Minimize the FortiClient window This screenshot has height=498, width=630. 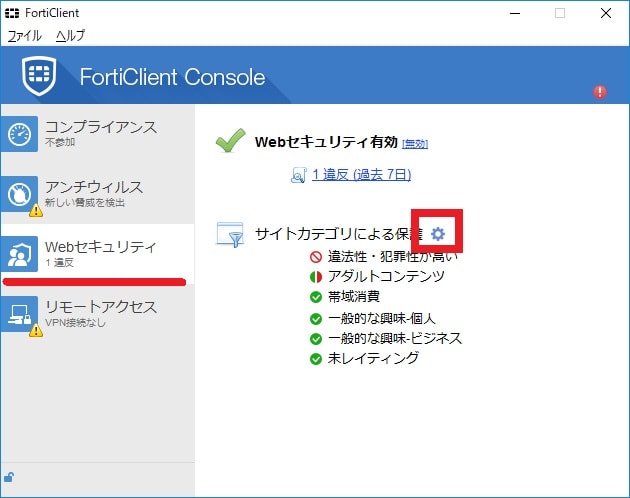515,13
